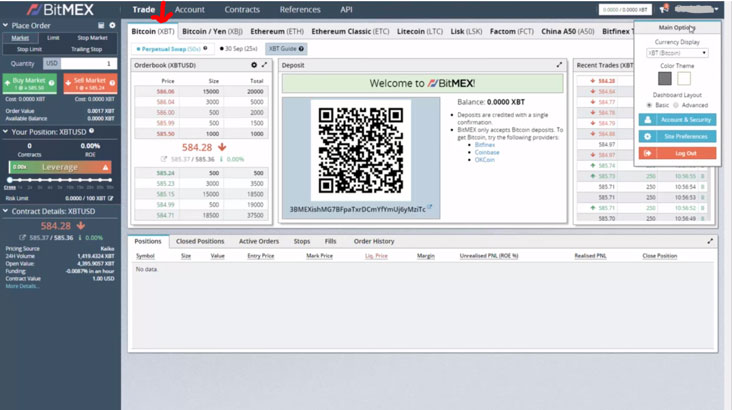The width and height of the screenshot is (732, 410).
Task: Edit Risk Limit pencil icon
Action: (x=111, y=198)
